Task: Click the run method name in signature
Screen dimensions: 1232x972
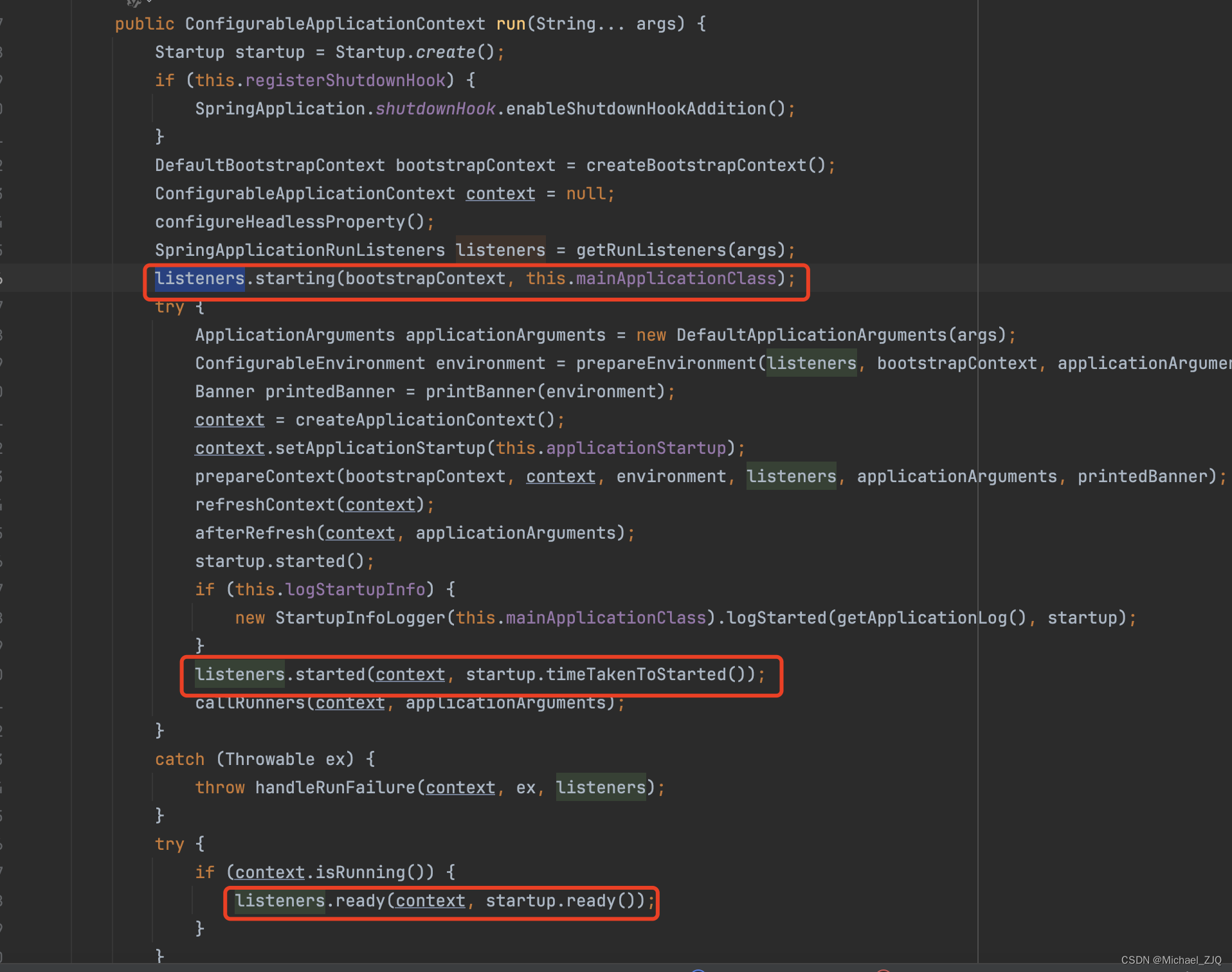Action: point(511,24)
